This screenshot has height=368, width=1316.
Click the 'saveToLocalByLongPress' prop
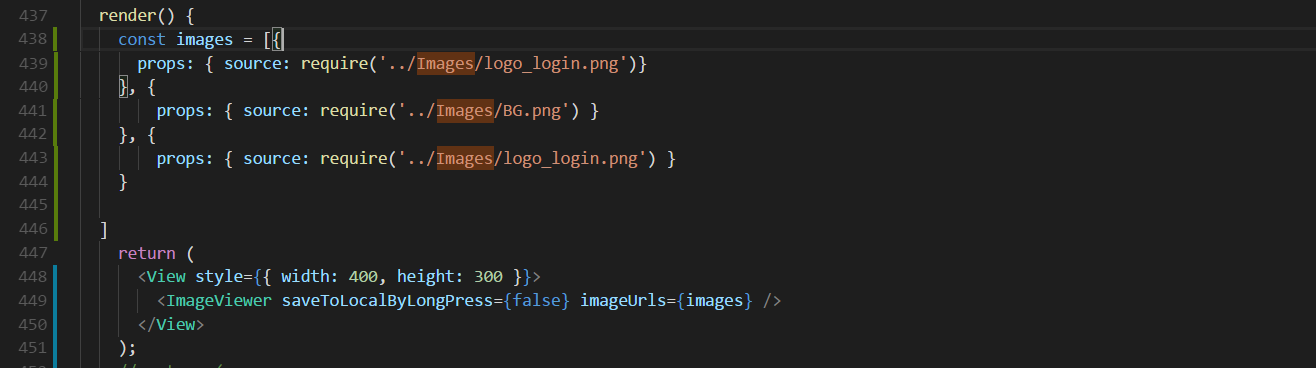pyautogui.click(x=387, y=300)
